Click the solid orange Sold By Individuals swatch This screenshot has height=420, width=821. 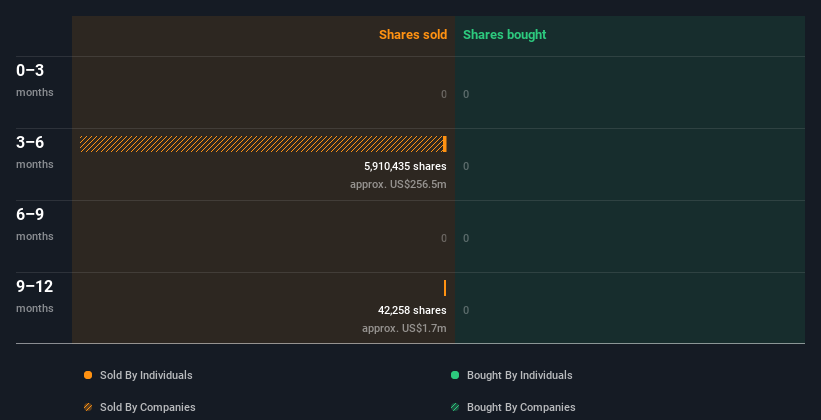pyautogui.click(x=88, y=375)
